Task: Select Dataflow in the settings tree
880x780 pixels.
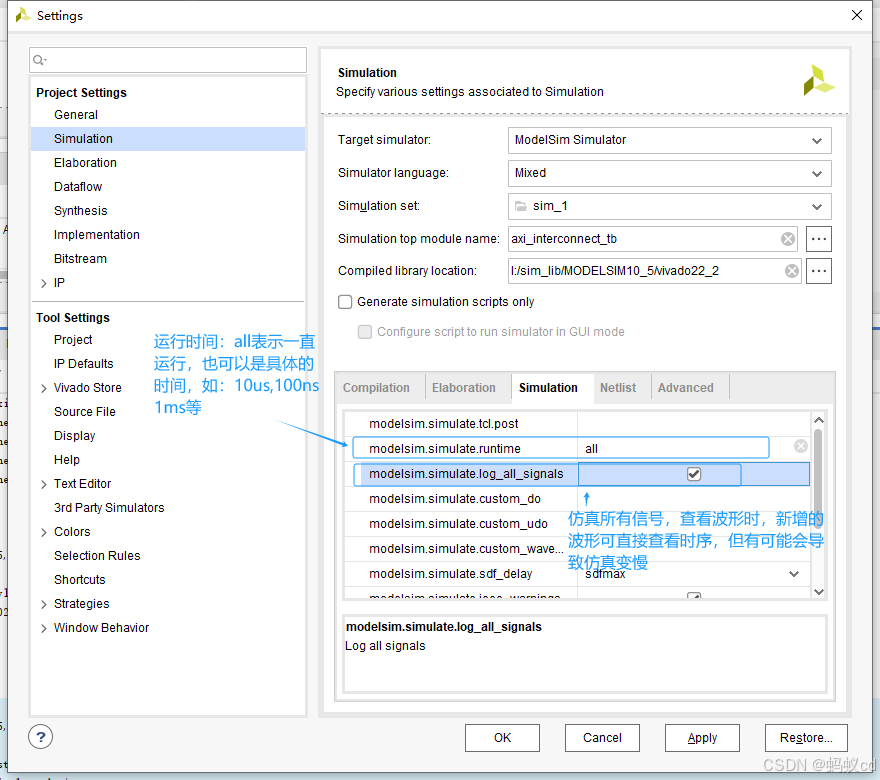Action: [78, 187]
